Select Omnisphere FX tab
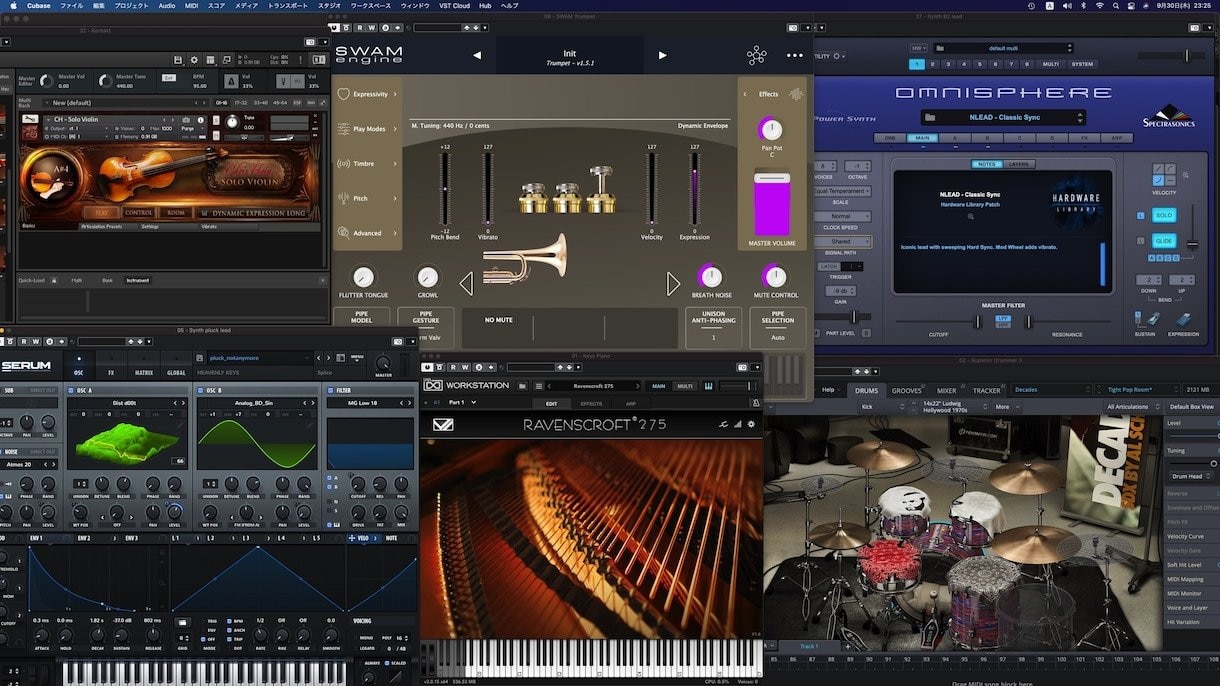Image resolution: width=1220 pixels, height=686 pixels. click(1084, 138)
